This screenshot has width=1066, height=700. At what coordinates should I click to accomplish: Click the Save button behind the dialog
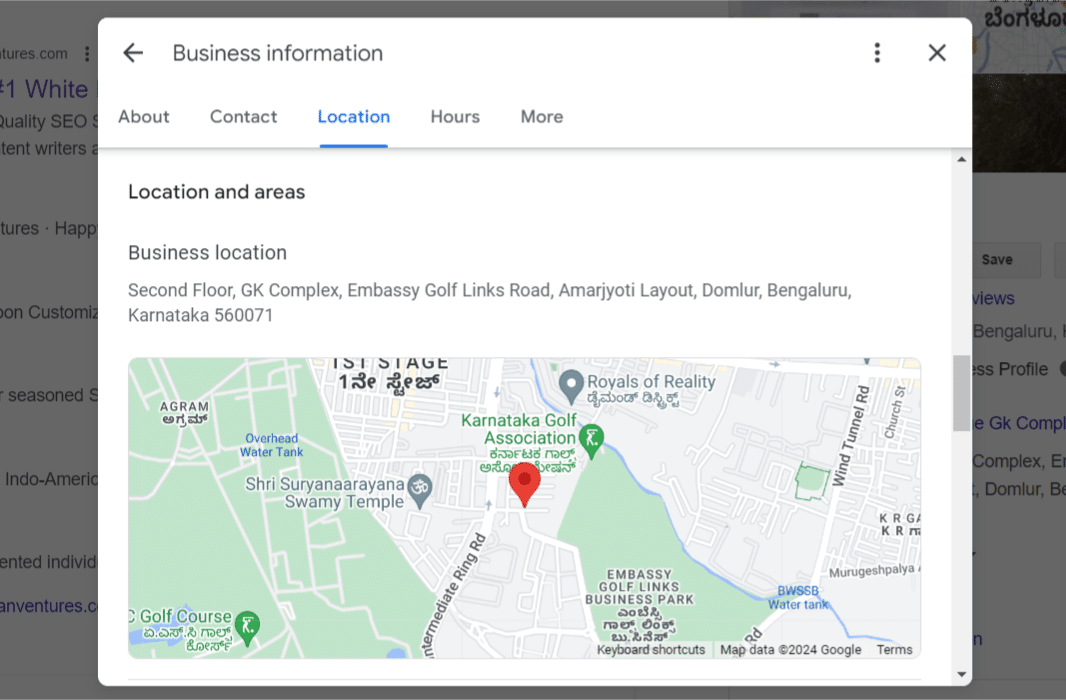(x=996, y=260)
